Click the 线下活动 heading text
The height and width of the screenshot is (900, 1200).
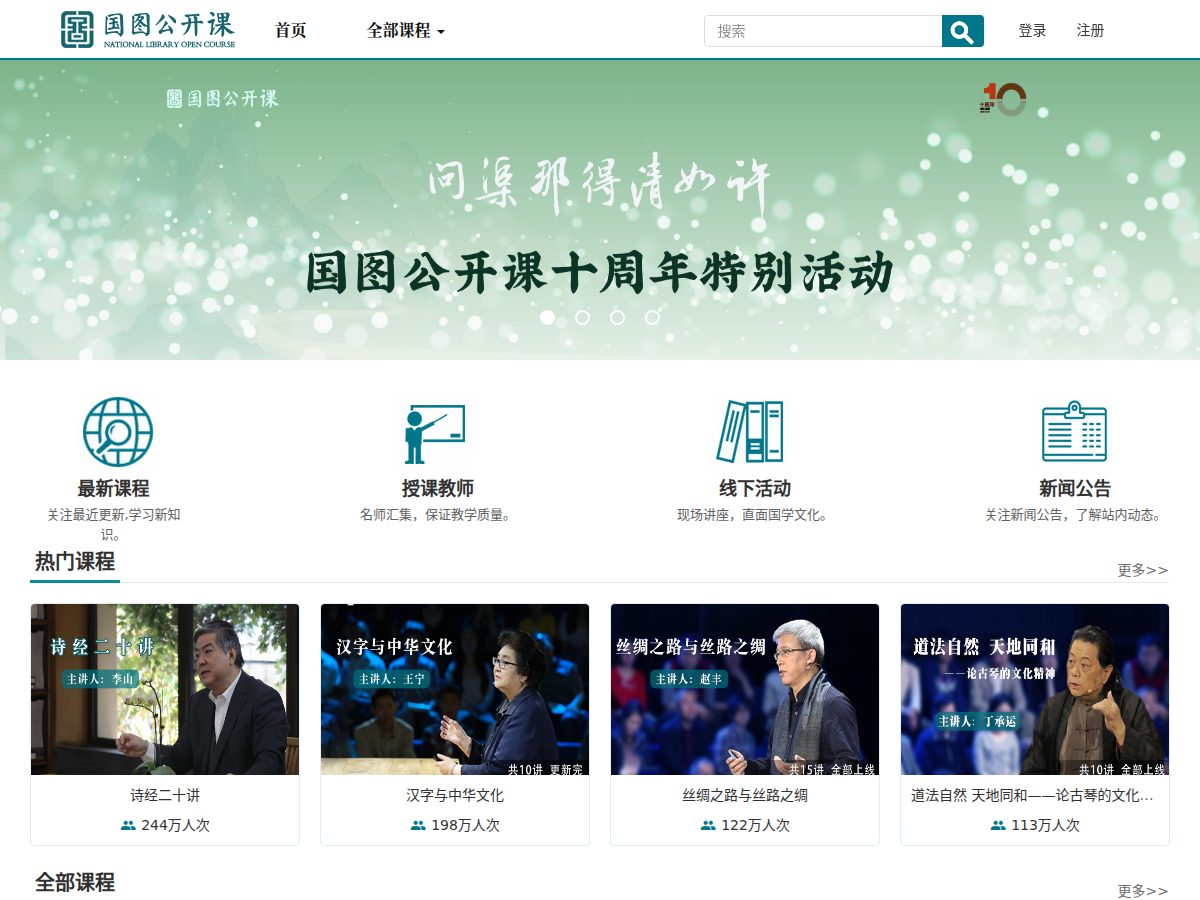(755, 489)
